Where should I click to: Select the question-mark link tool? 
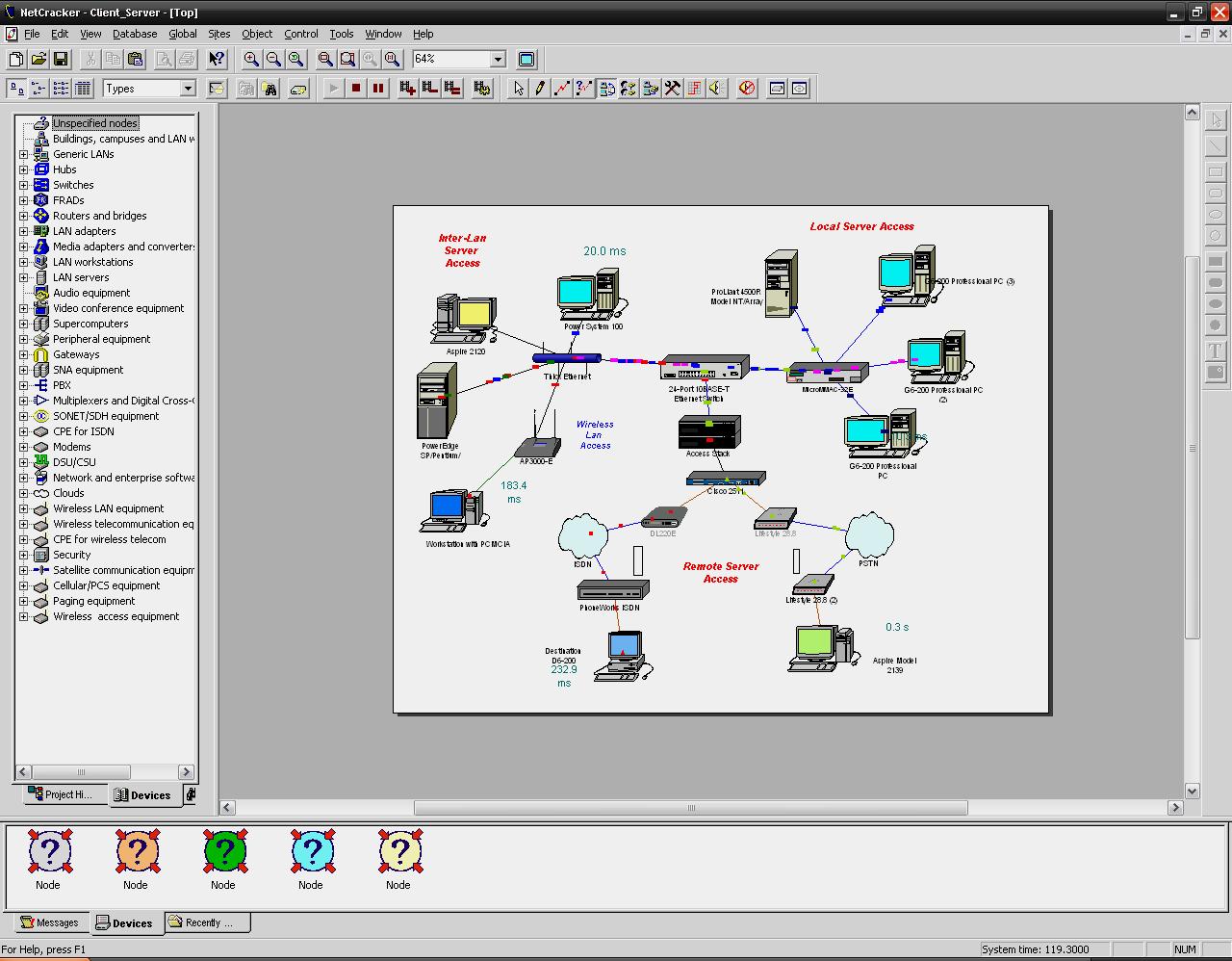coord(584,89)
